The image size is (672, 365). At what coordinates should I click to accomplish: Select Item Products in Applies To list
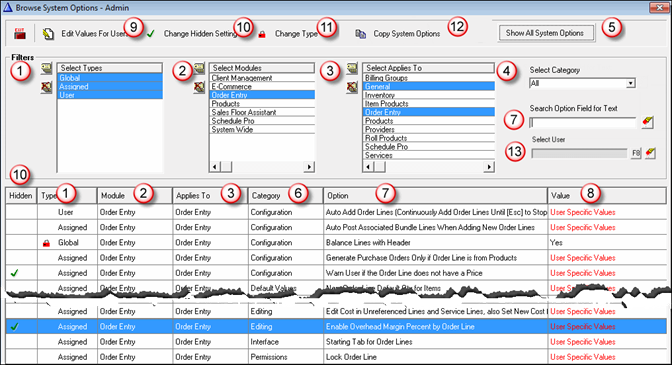429,104
